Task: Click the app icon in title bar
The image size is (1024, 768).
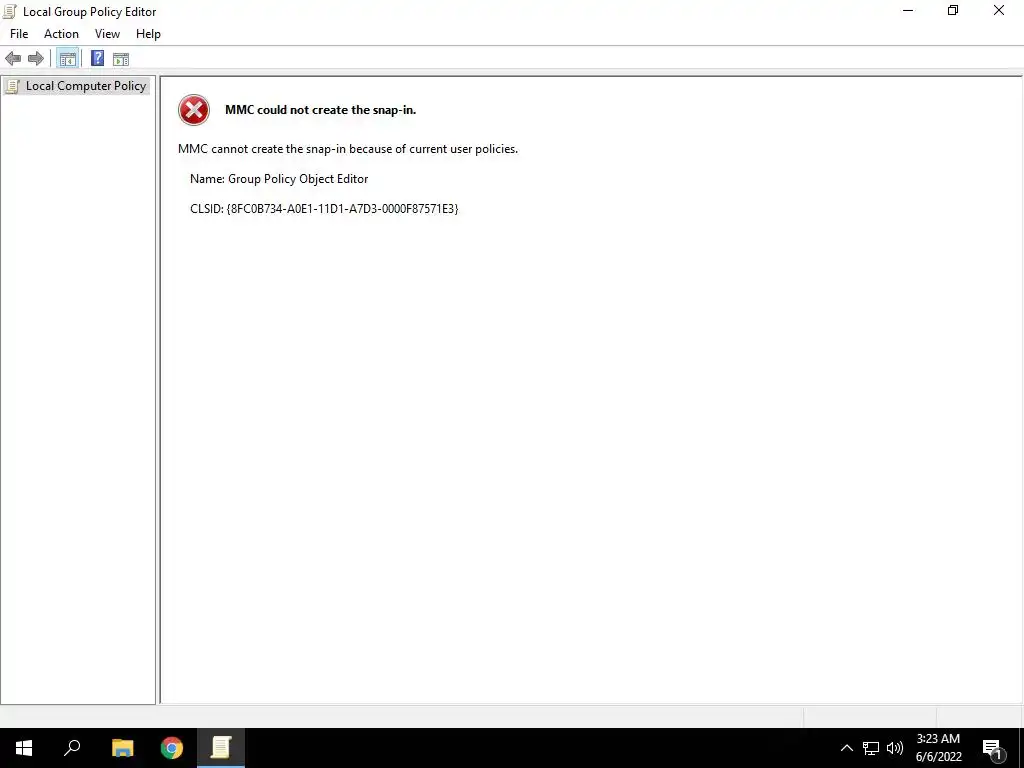Action: (9, 11)
